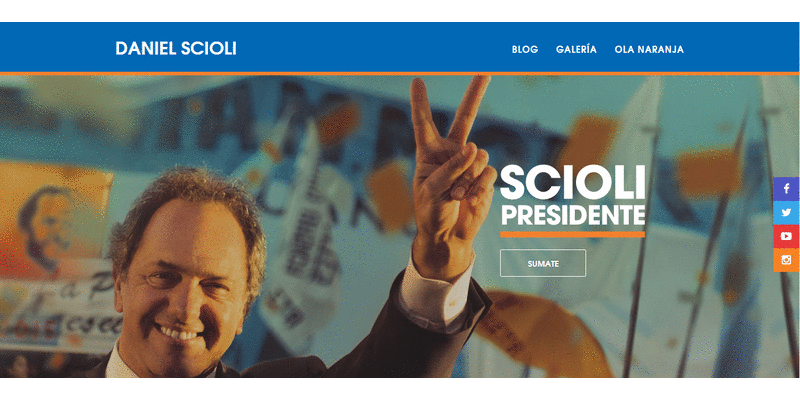Open the Facebook social icon
The image size is (800, 400).
tap(786, 189)
